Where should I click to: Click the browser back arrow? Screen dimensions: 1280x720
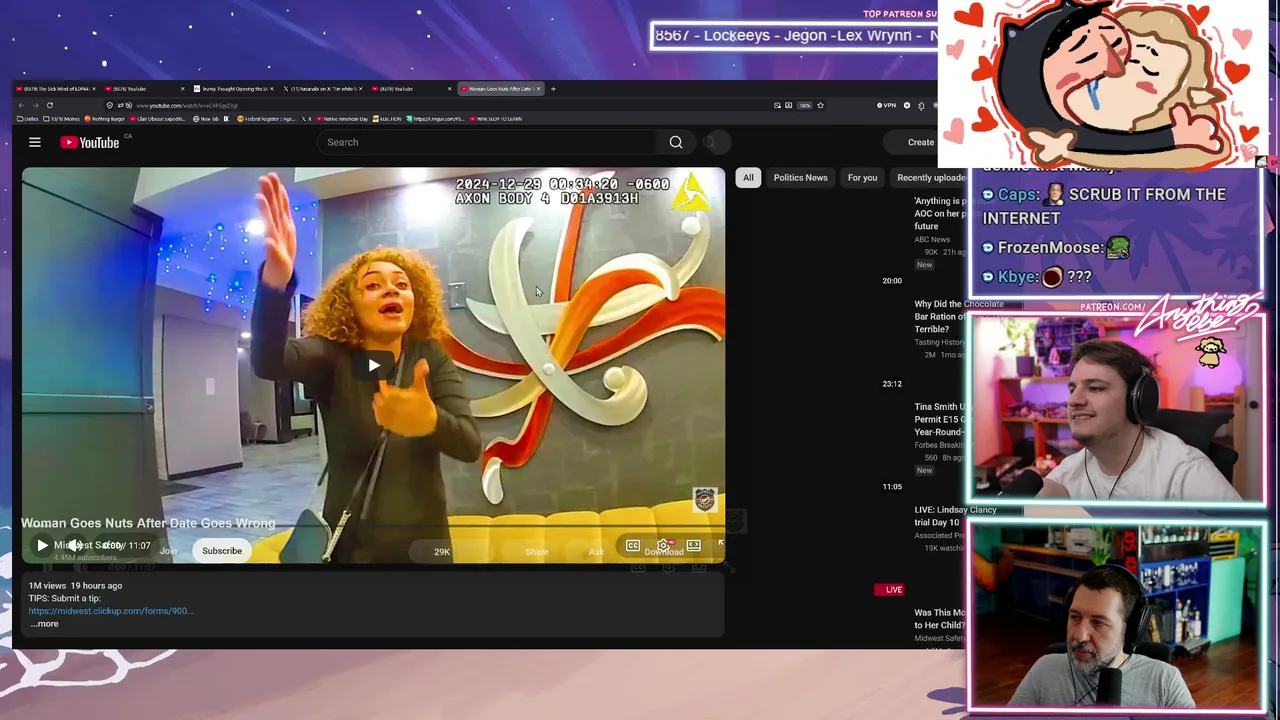tap(21, 105)
